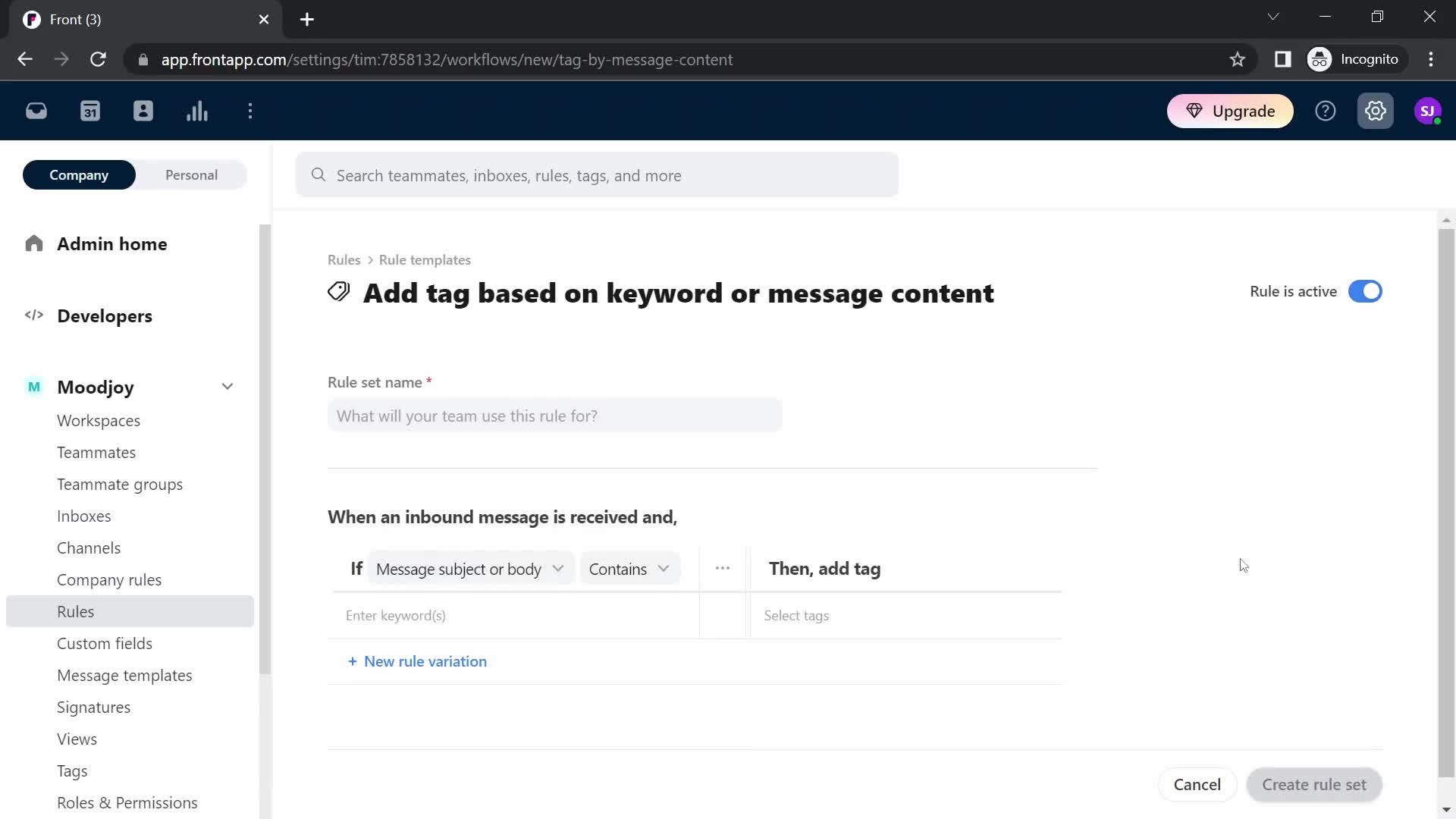Click the Contacts icon in sidebar
This screenshot has height=819, width=1456.
point(143,111)
